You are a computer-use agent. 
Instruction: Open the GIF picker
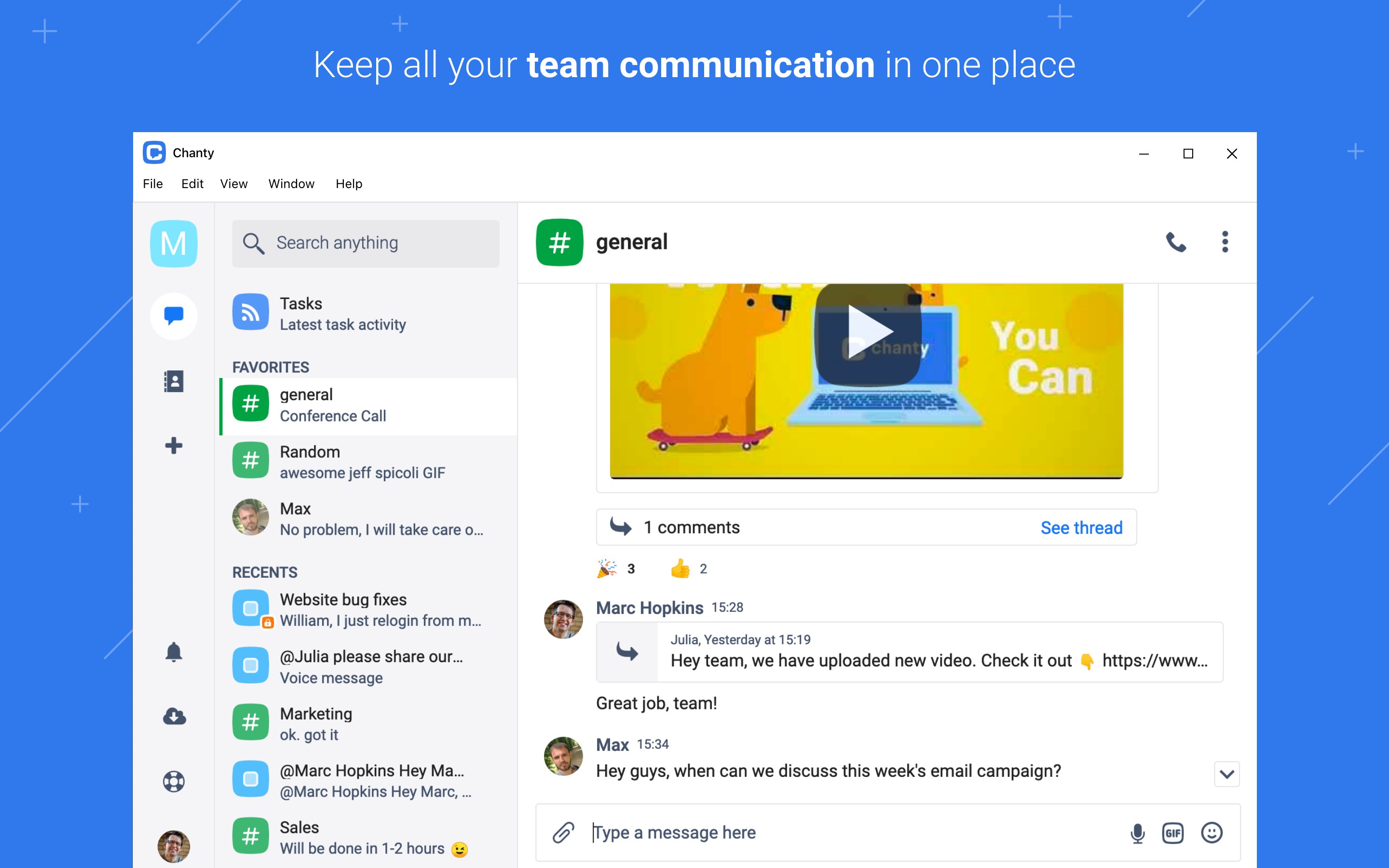coord(1172,833)
